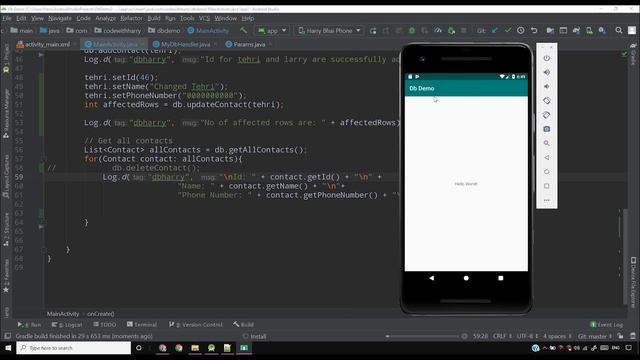Click the Git show history clock icon
The image size is (640, 360).
pyautogui.click(x=521, y=31)
